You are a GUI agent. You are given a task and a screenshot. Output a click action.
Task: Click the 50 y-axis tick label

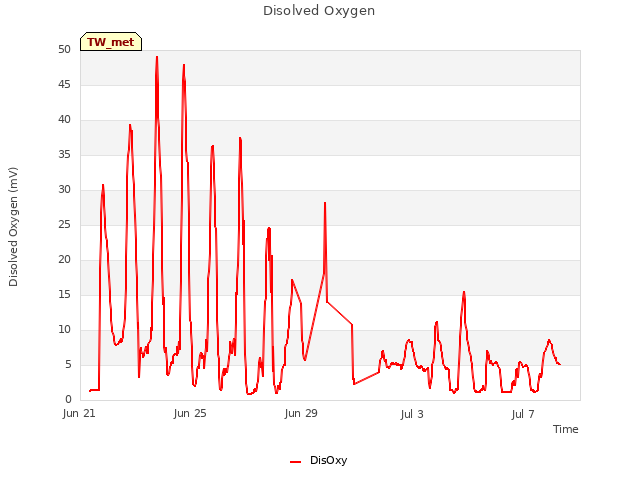64,49
